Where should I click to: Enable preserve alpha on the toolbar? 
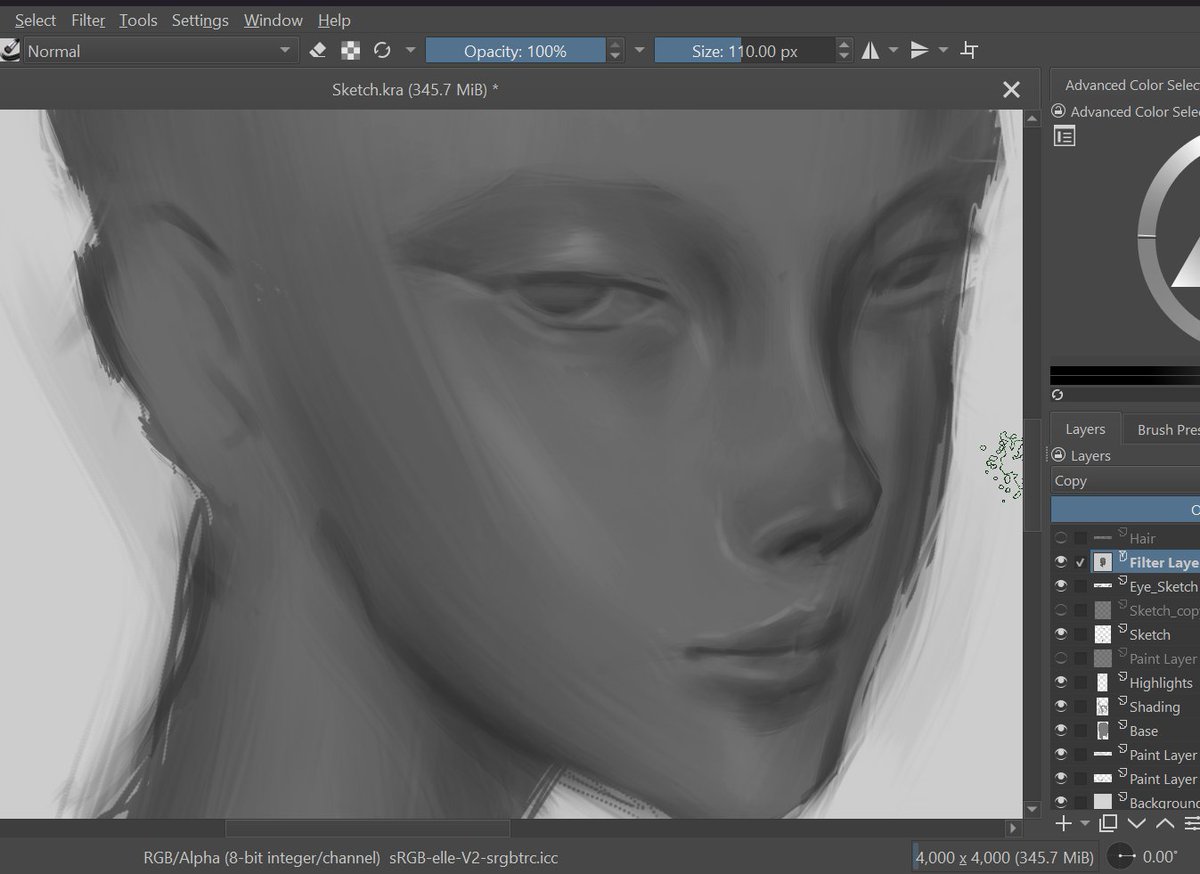[x=348, y=50]
